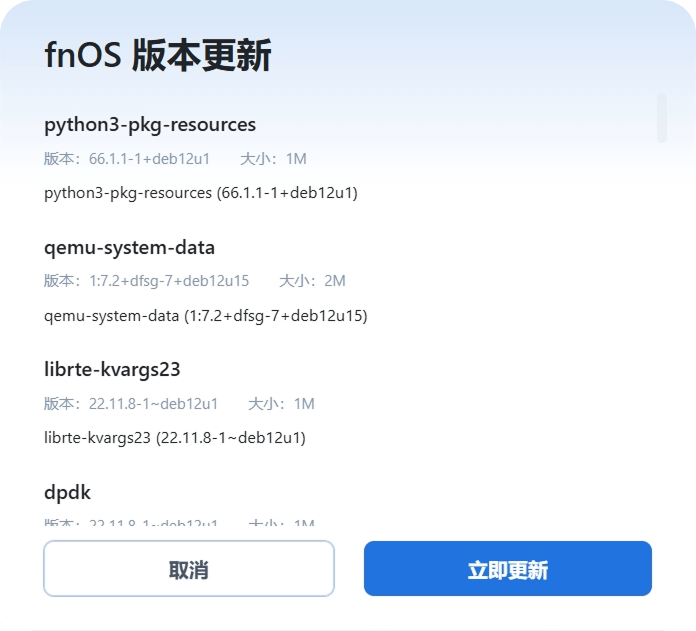Click the qemu-system-data 大小 2M size label

tap(312, 281)
